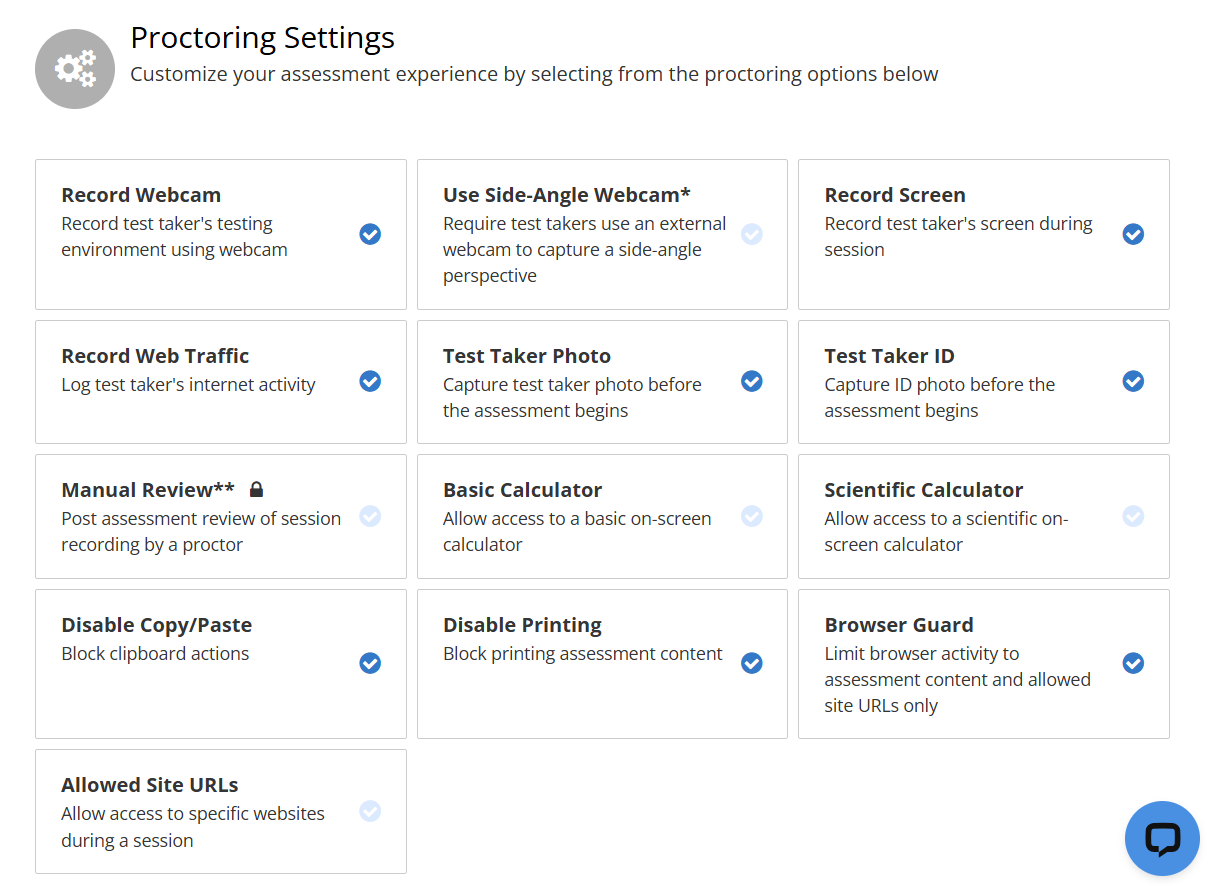Enable the Scientific Calculator option
Image resolution: width=1209 pixels, height=886 pixels.
click(1133, 516)
